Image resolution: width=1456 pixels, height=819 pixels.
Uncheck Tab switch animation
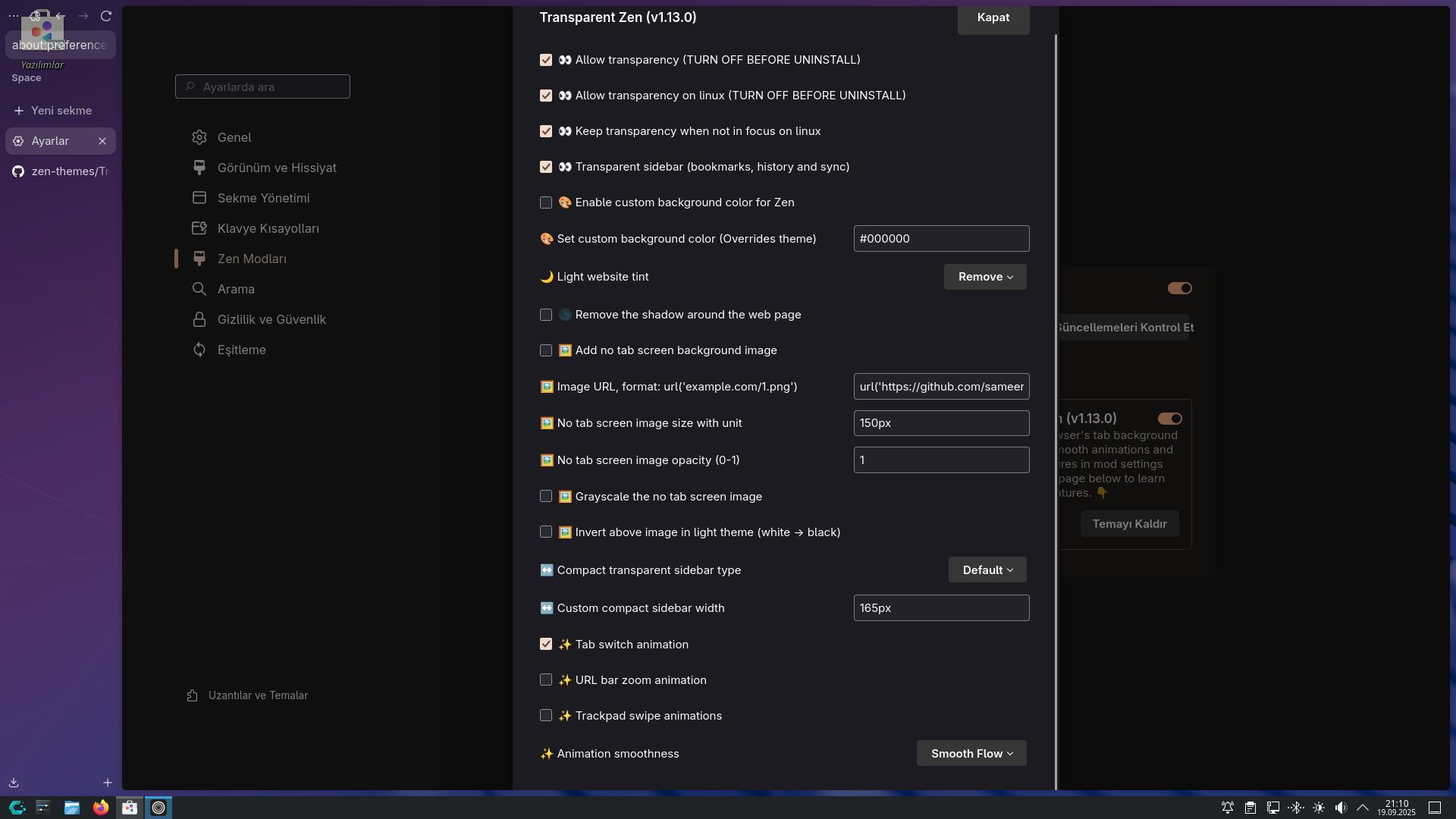(546, 644)
